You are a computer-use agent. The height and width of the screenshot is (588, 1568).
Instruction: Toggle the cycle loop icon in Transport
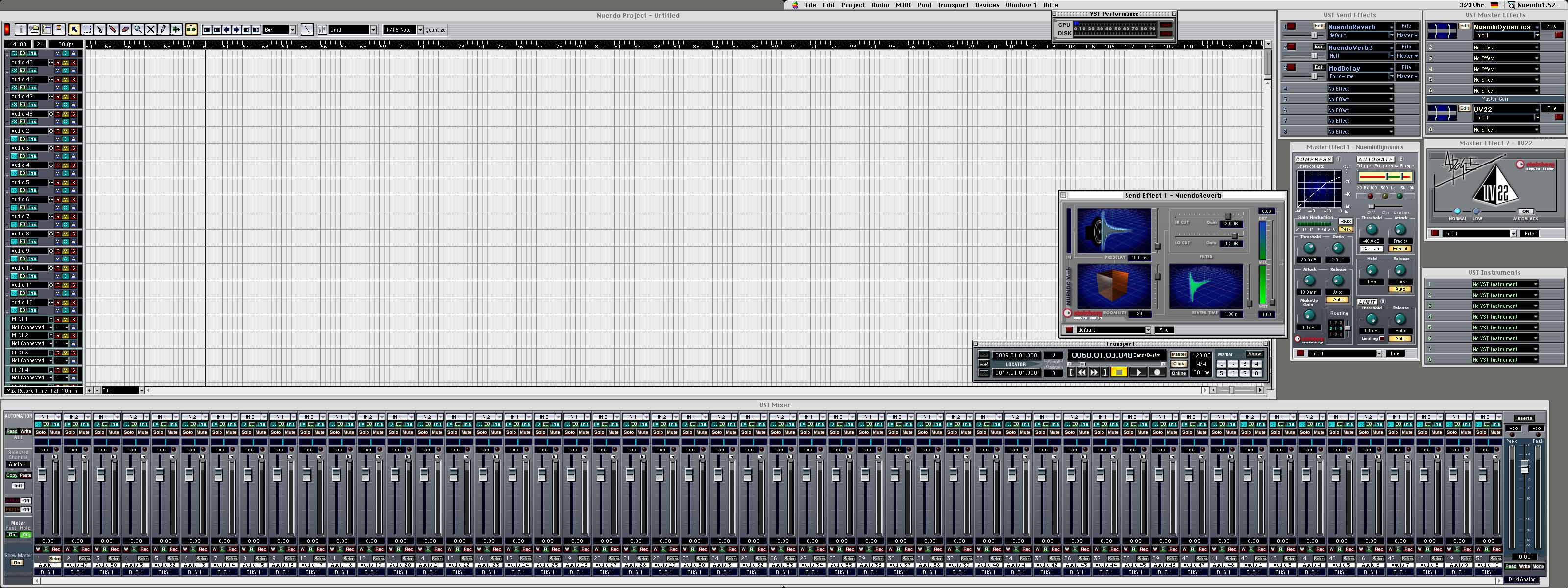[x=983, y=364]
